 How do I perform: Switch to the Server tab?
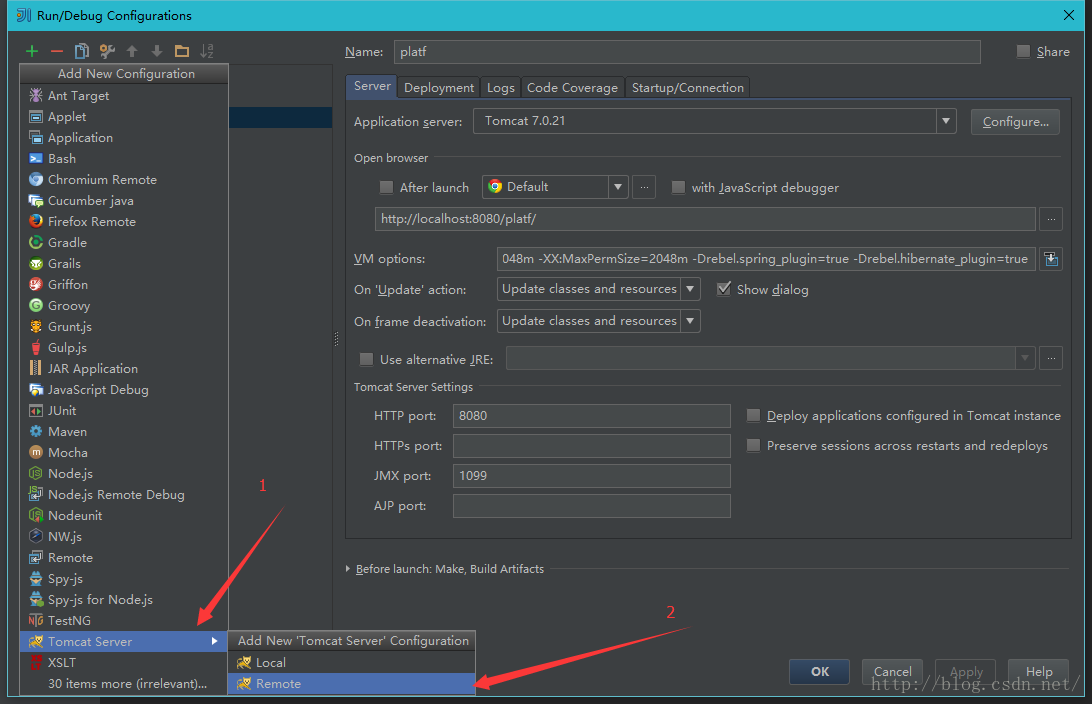pyautogui.click(x=372, y=86)
